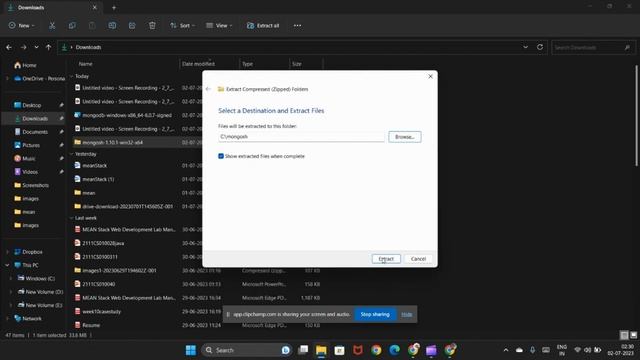This screenshot has height=360, width=640.
Task: Select the mongodb-windows-x86_64 signed file
Action: (127, 115)
